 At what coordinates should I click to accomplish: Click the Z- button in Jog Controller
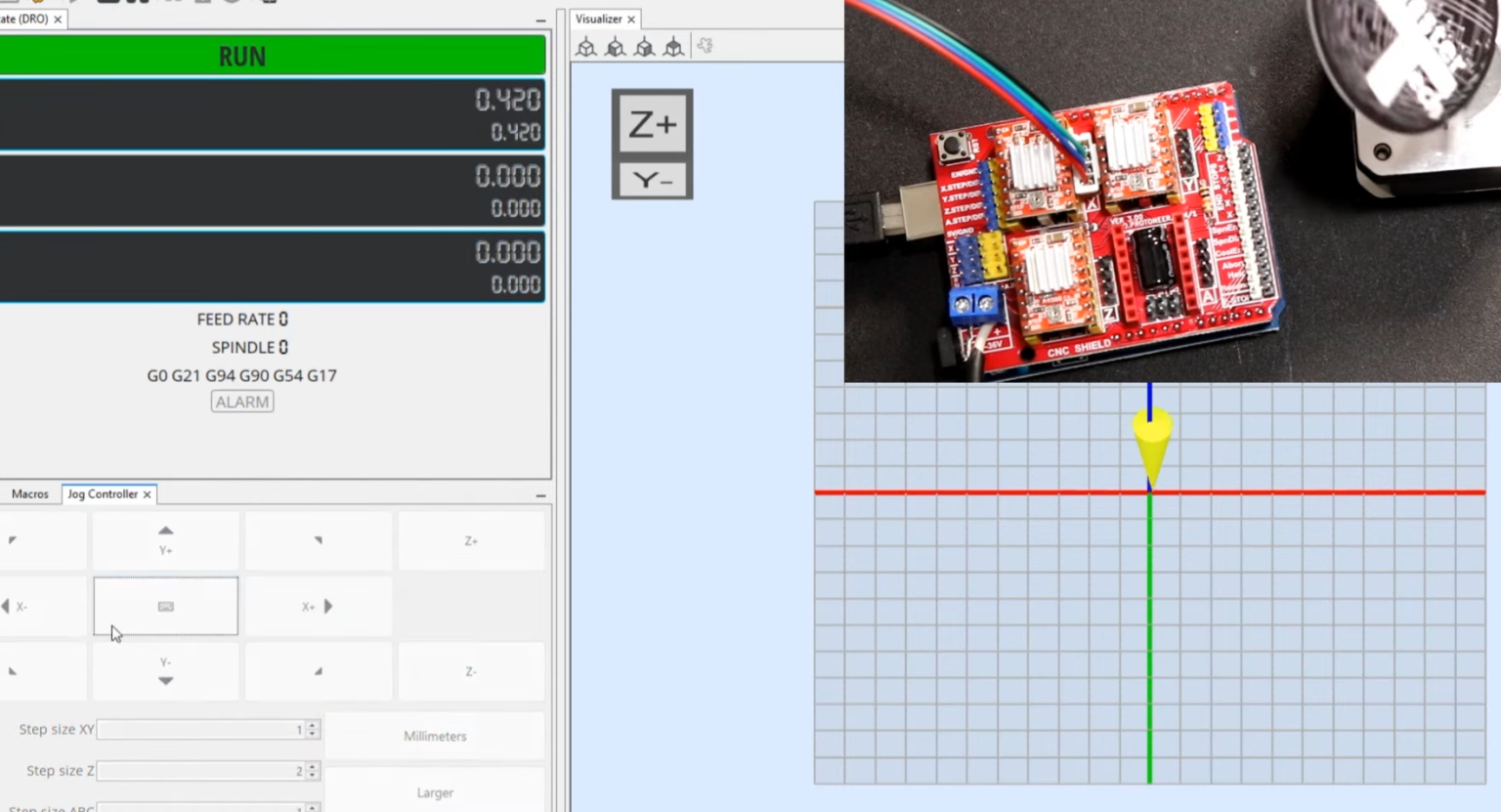tap(471, 671)
